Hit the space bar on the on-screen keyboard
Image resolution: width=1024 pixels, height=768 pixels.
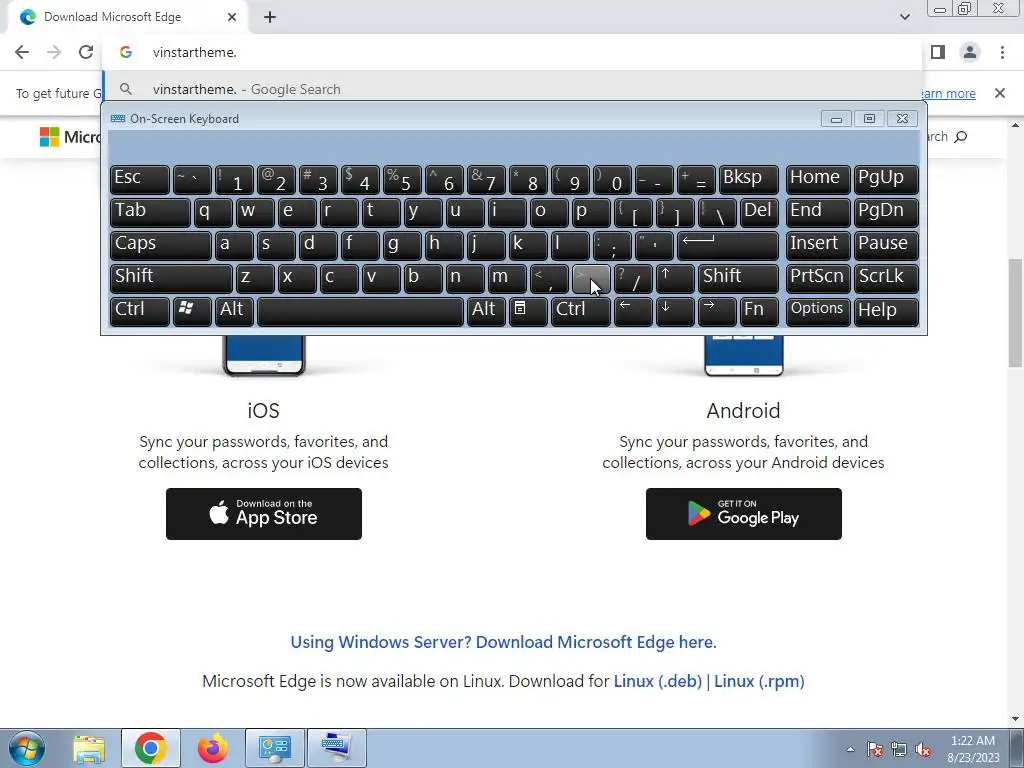pos(360,311)
